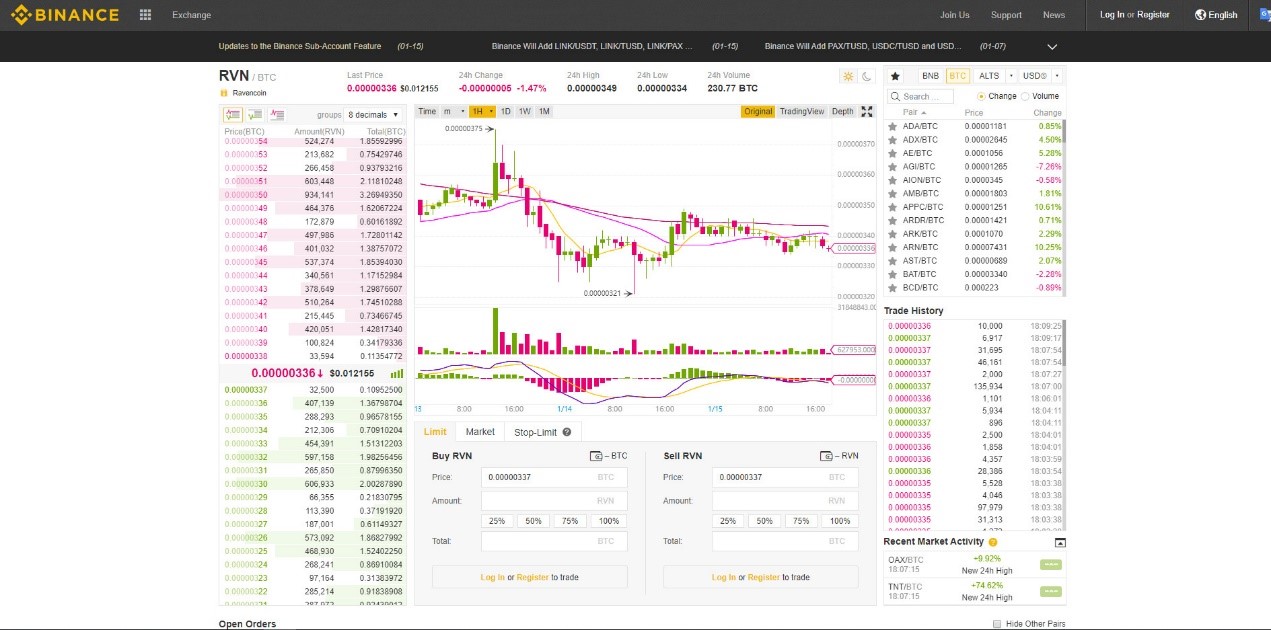Favorite the APPC/BTC pair star

coord(892,207)
